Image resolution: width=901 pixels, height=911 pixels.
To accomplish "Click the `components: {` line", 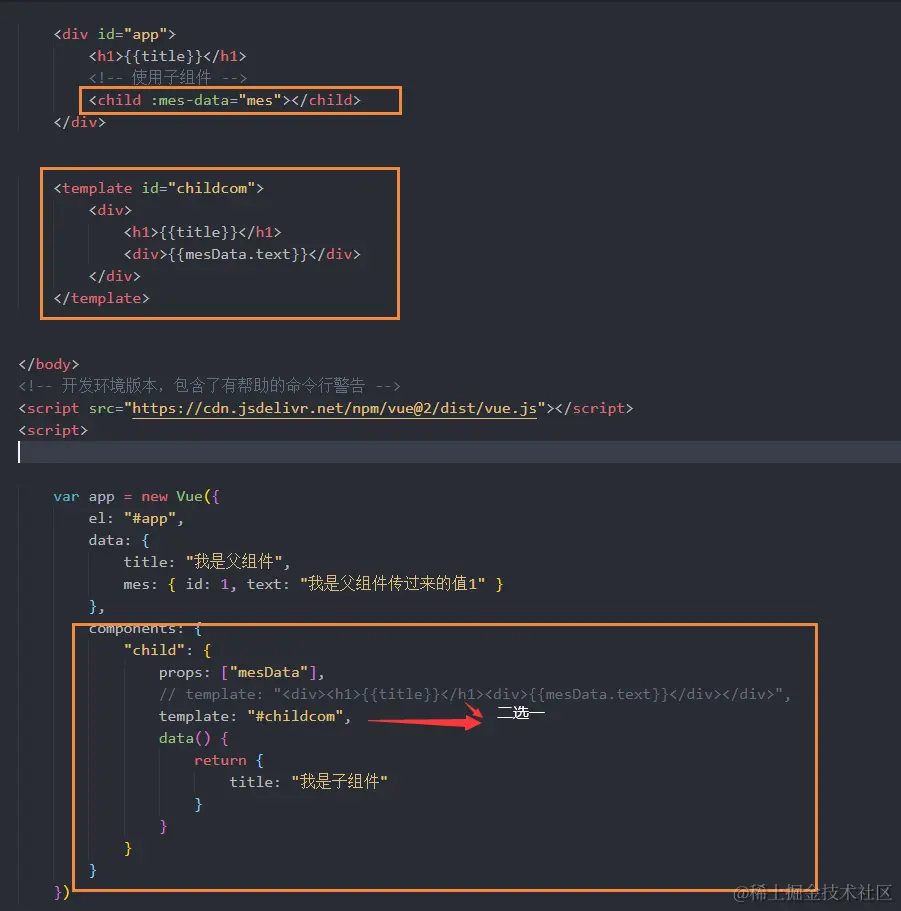I will pyautogui.click(x=145, y=629).
